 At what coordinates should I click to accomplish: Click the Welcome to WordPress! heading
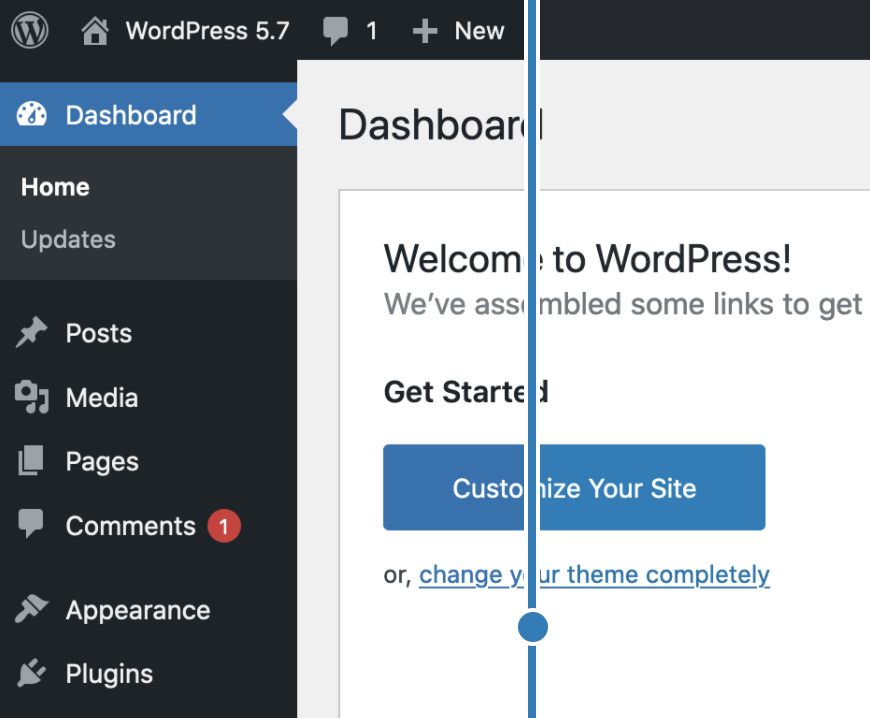[588, 259]
